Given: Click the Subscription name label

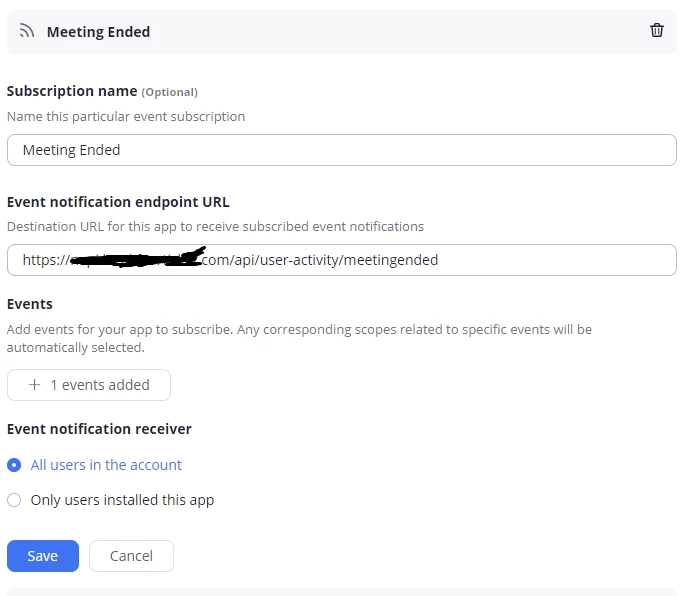Looking at the screenshot, I should coord(72,91).
